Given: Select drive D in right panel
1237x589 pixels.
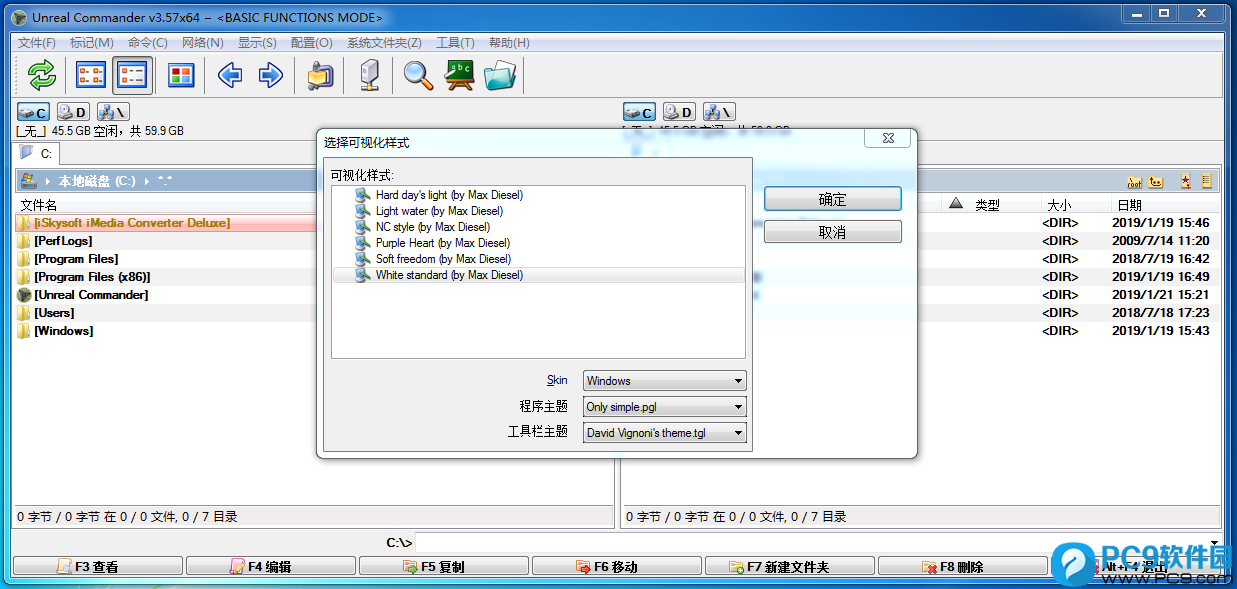Looking at the screenshot, I should [679, 112].
